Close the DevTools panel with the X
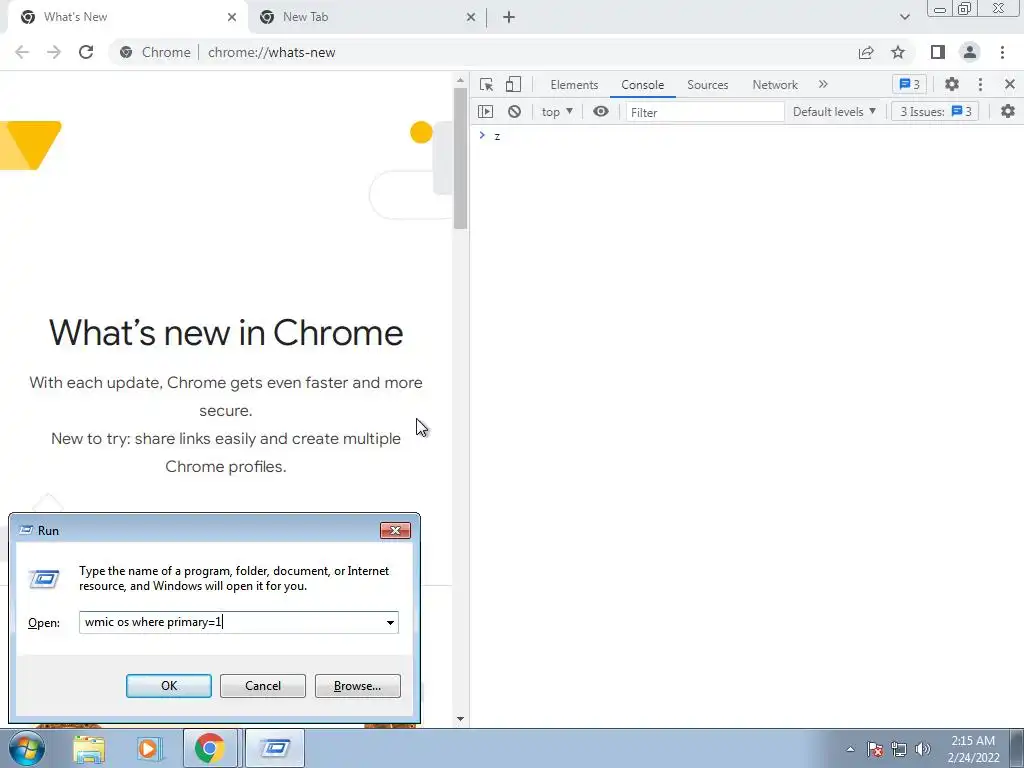The width and height of the screenshot is (1024, 768). tap(1010, 84)
